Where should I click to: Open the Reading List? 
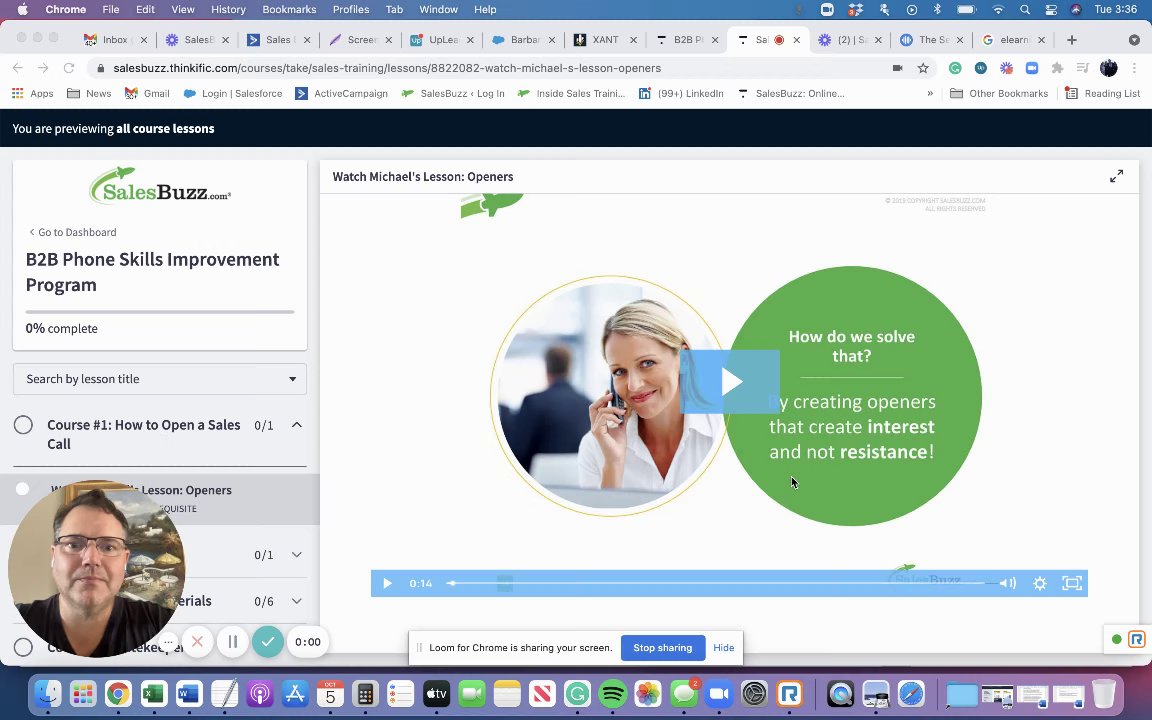pos(1103,93)
